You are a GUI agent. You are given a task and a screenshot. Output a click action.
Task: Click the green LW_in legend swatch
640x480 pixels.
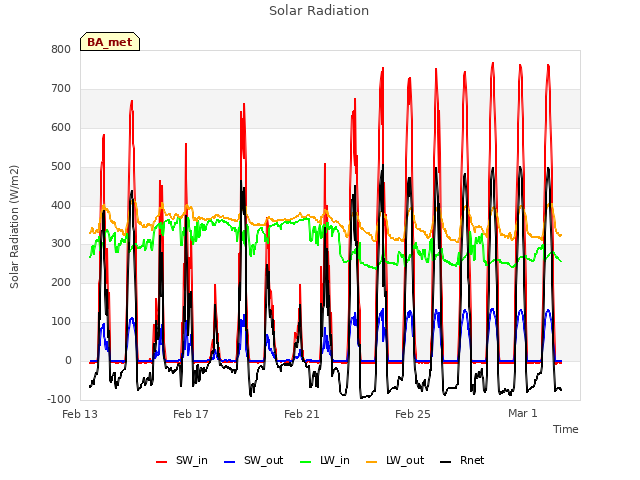[x=306, y=462]
